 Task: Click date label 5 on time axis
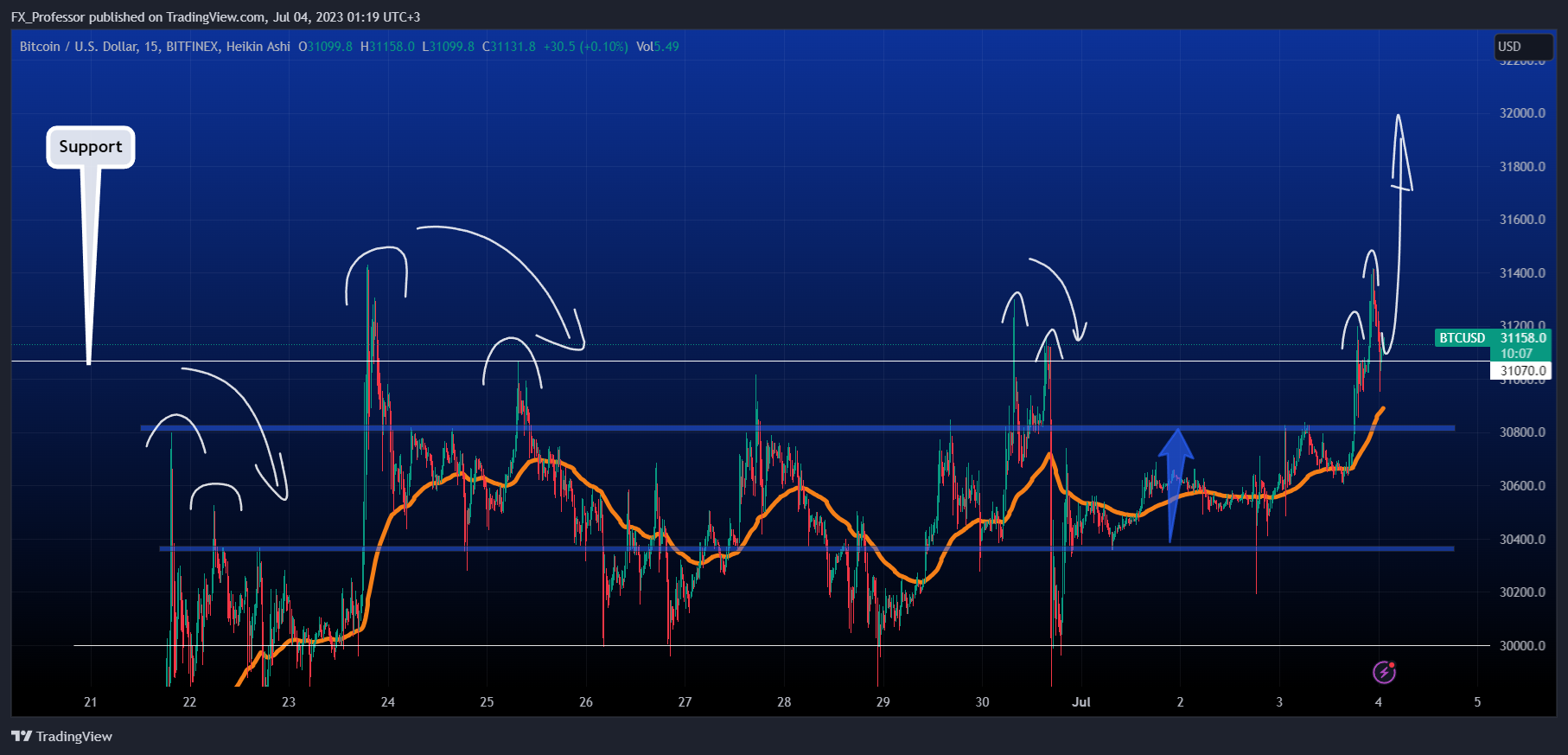point(1477,702)
